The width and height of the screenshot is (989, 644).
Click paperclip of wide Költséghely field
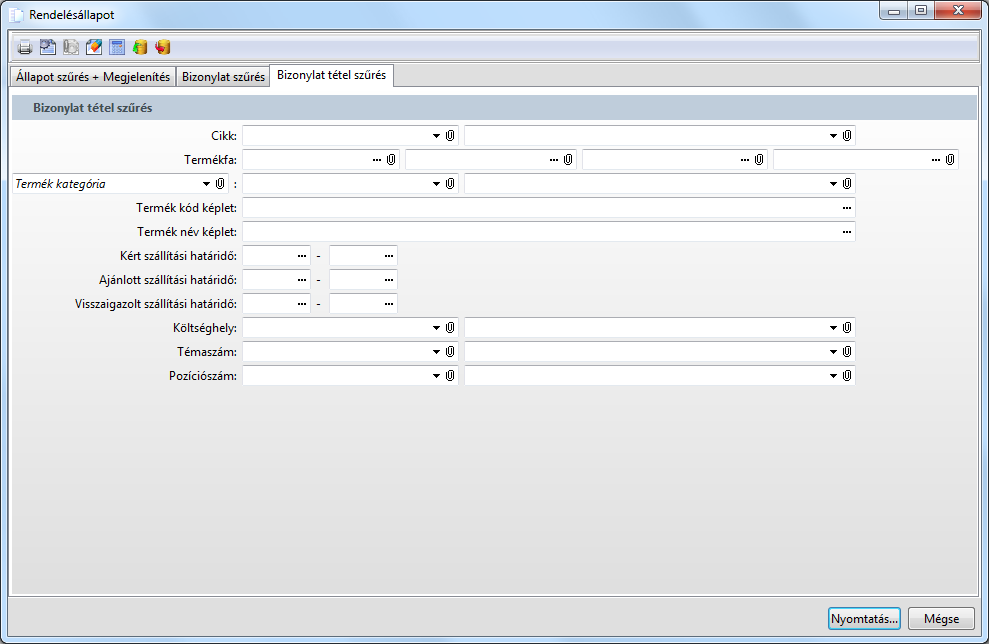847,327
